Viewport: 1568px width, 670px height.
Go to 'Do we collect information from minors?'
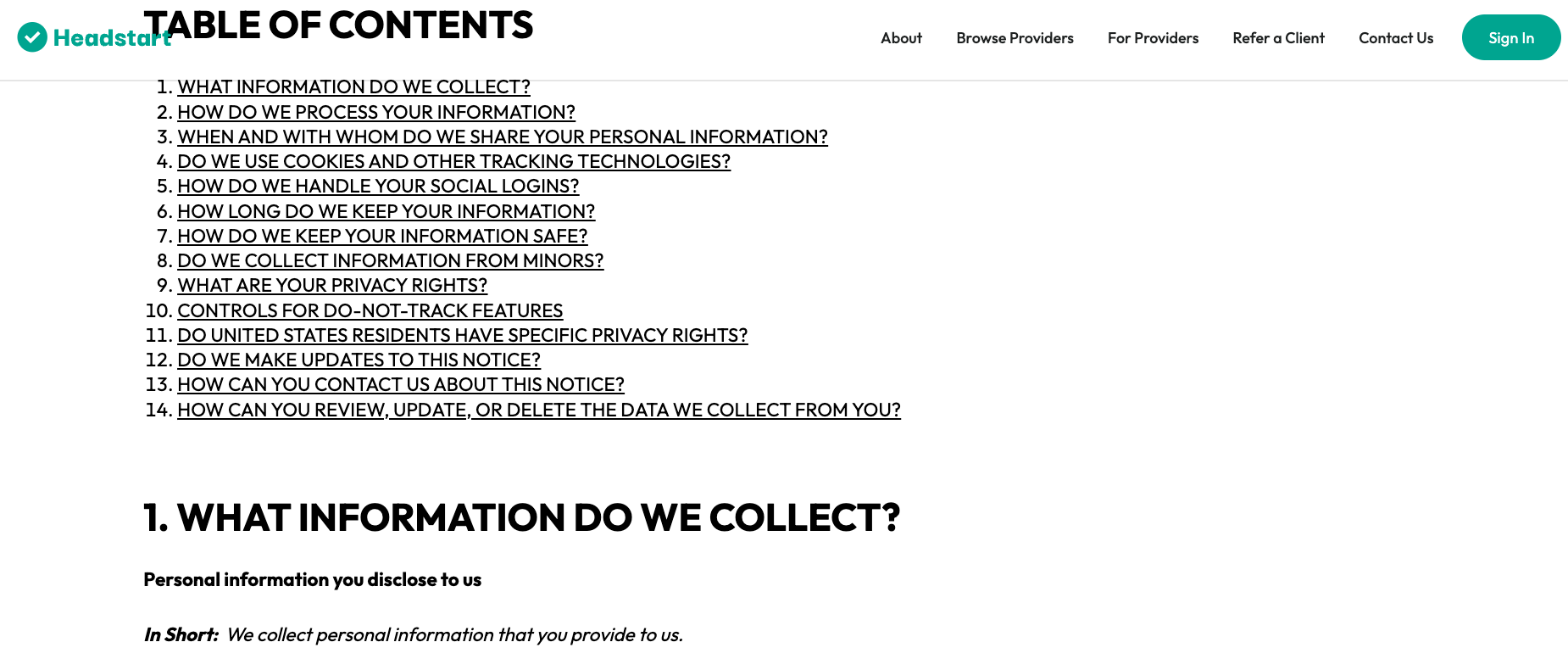tap(390, 261)
